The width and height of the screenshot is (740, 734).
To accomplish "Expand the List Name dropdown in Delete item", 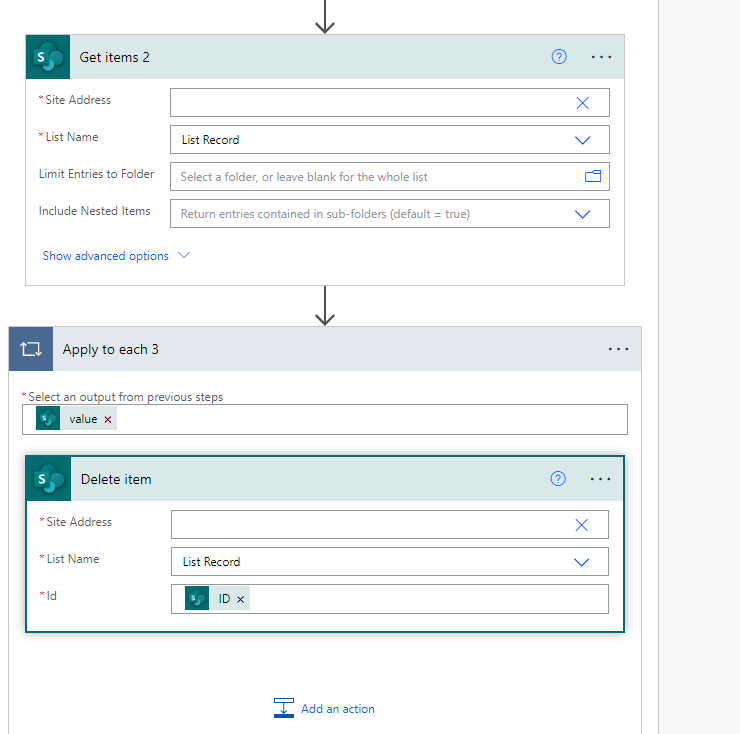I will point(581,562).
